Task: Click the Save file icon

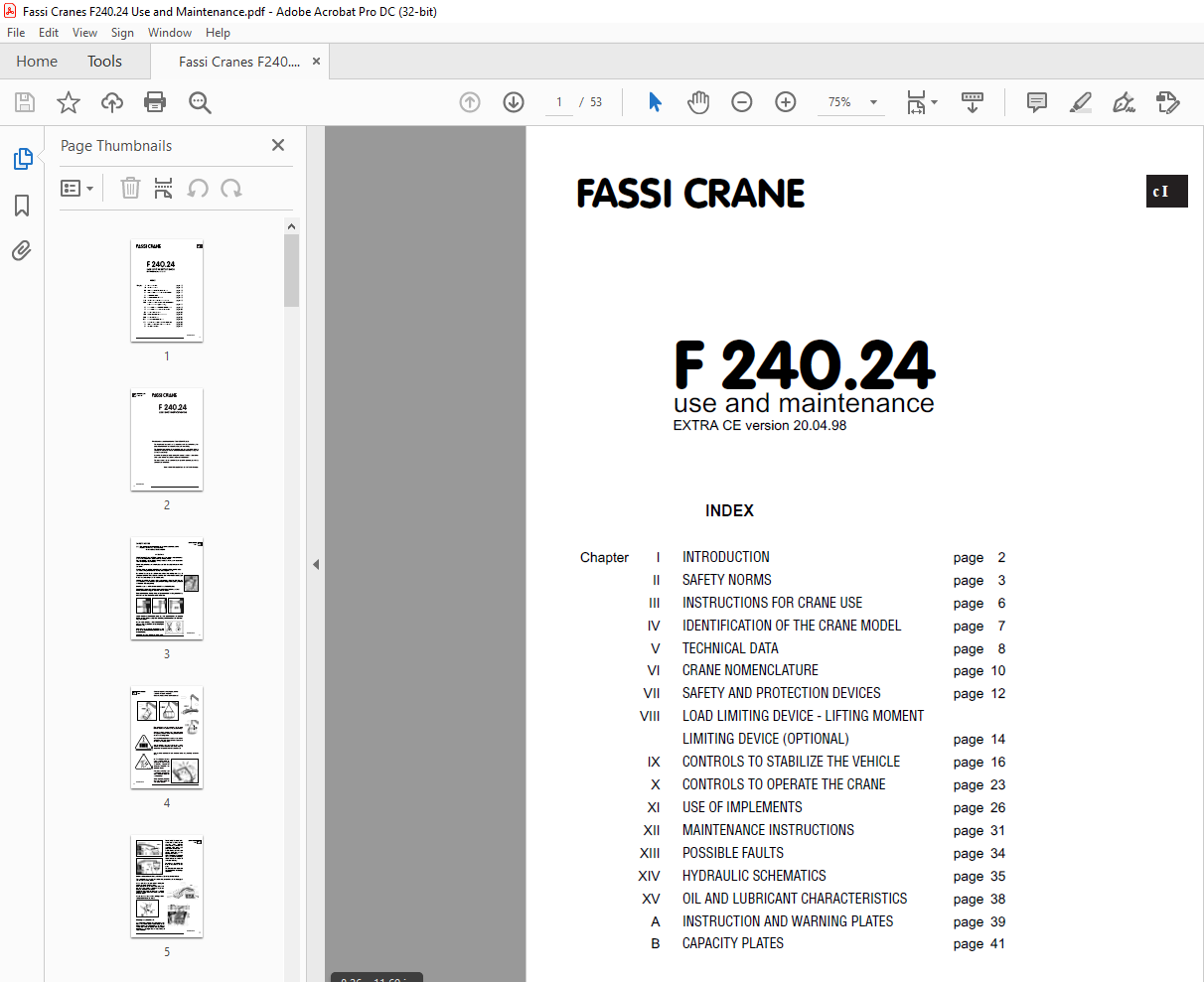Action: [x=25, y=102]
